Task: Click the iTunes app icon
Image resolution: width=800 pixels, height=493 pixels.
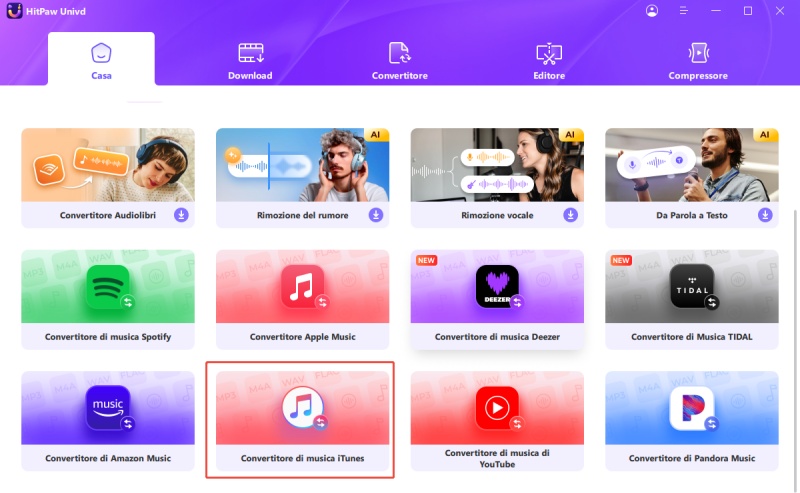Action: pyautogui.click(x=303, y=408)
